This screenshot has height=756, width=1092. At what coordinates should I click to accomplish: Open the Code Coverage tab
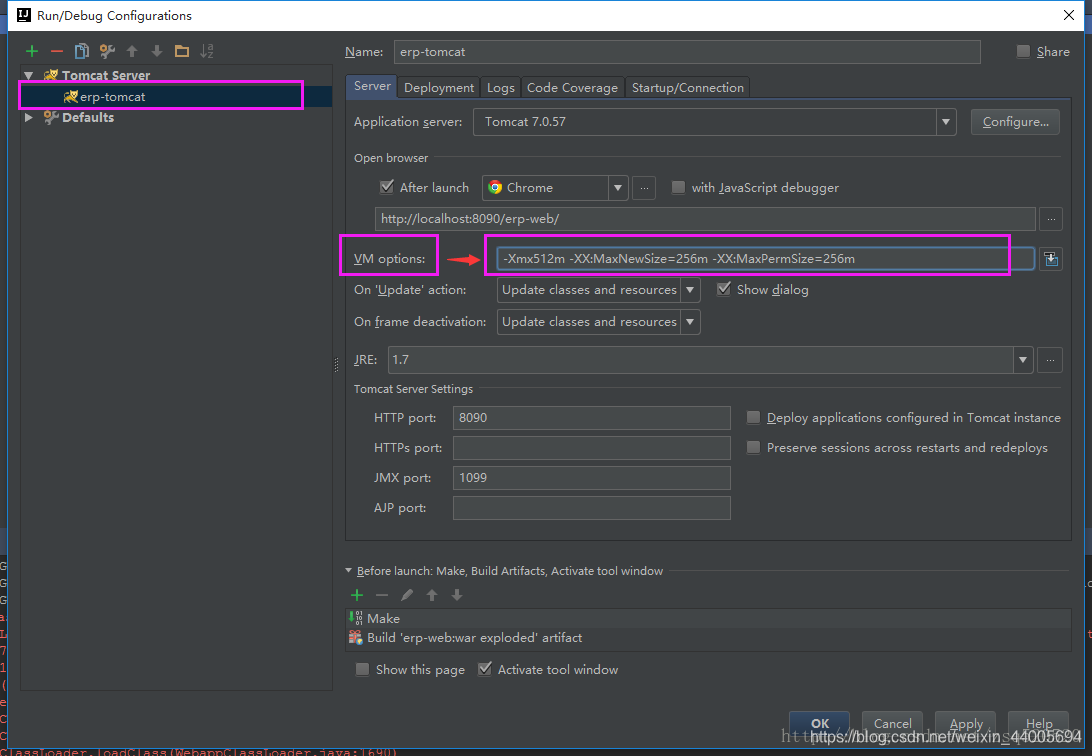point(572,88)
